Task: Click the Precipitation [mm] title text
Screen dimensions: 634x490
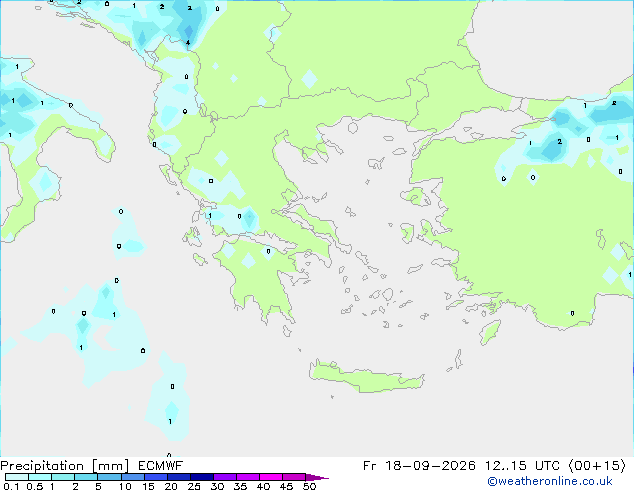Action: (65, 466)
